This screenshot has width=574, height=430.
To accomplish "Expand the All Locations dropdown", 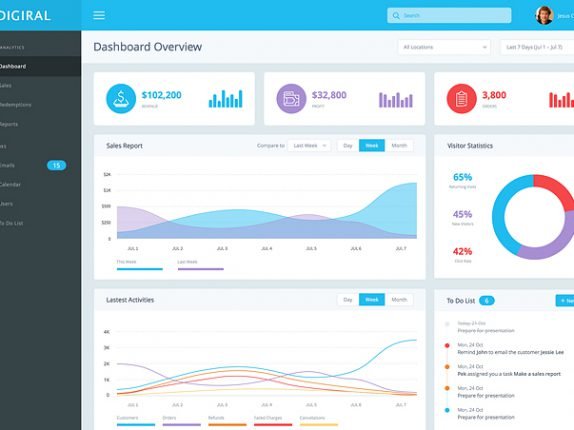I will [444, 47].
